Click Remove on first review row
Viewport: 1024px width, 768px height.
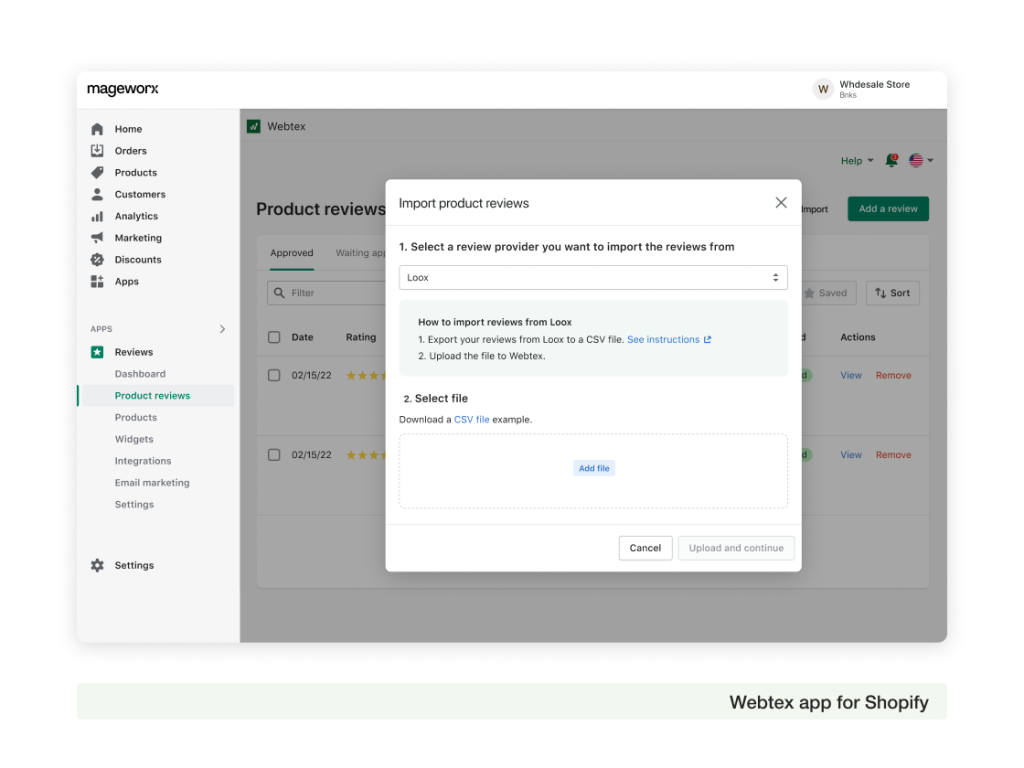point(893,376)
